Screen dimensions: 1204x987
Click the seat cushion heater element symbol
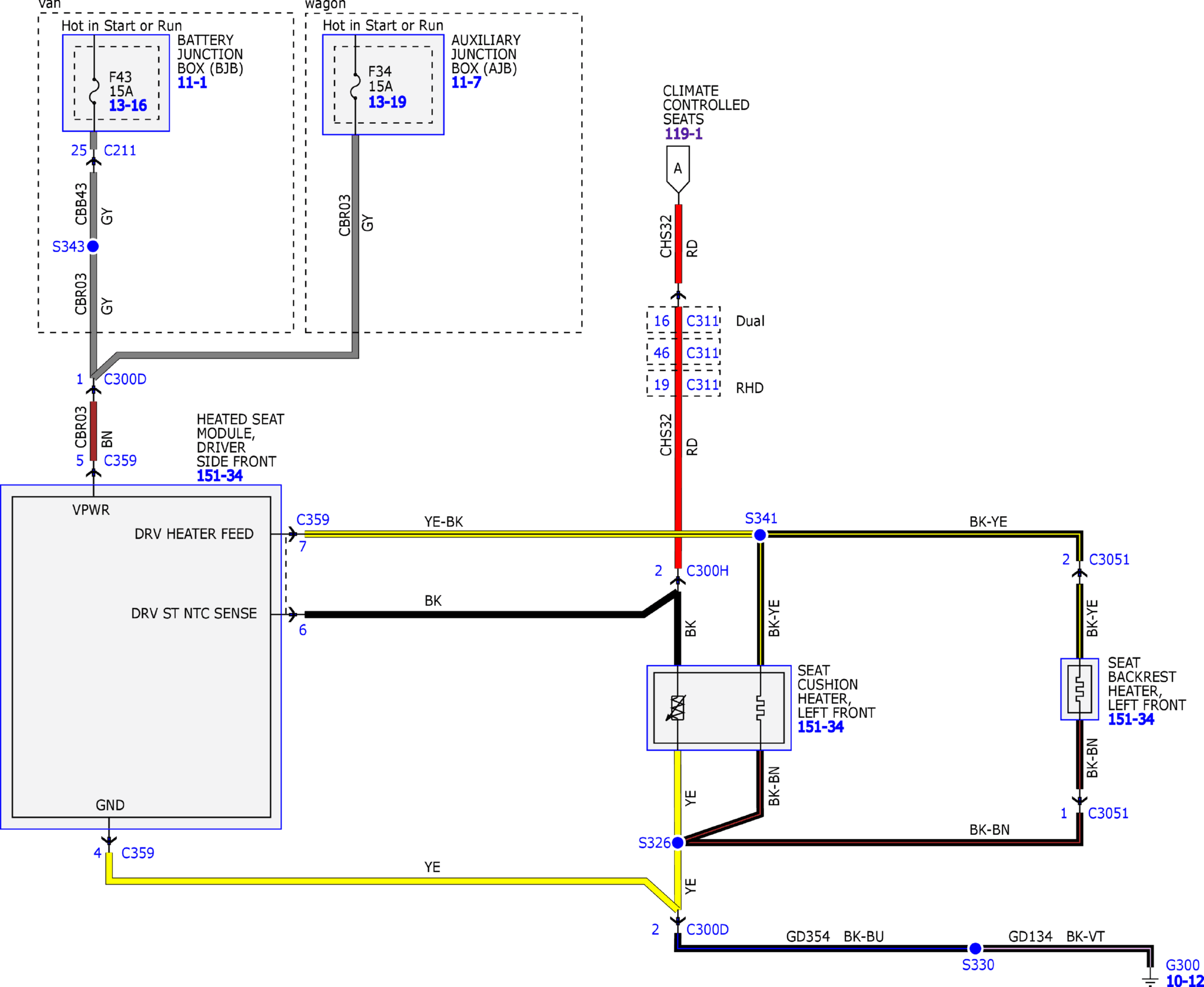pyautogui.click(x=761, y=708)
